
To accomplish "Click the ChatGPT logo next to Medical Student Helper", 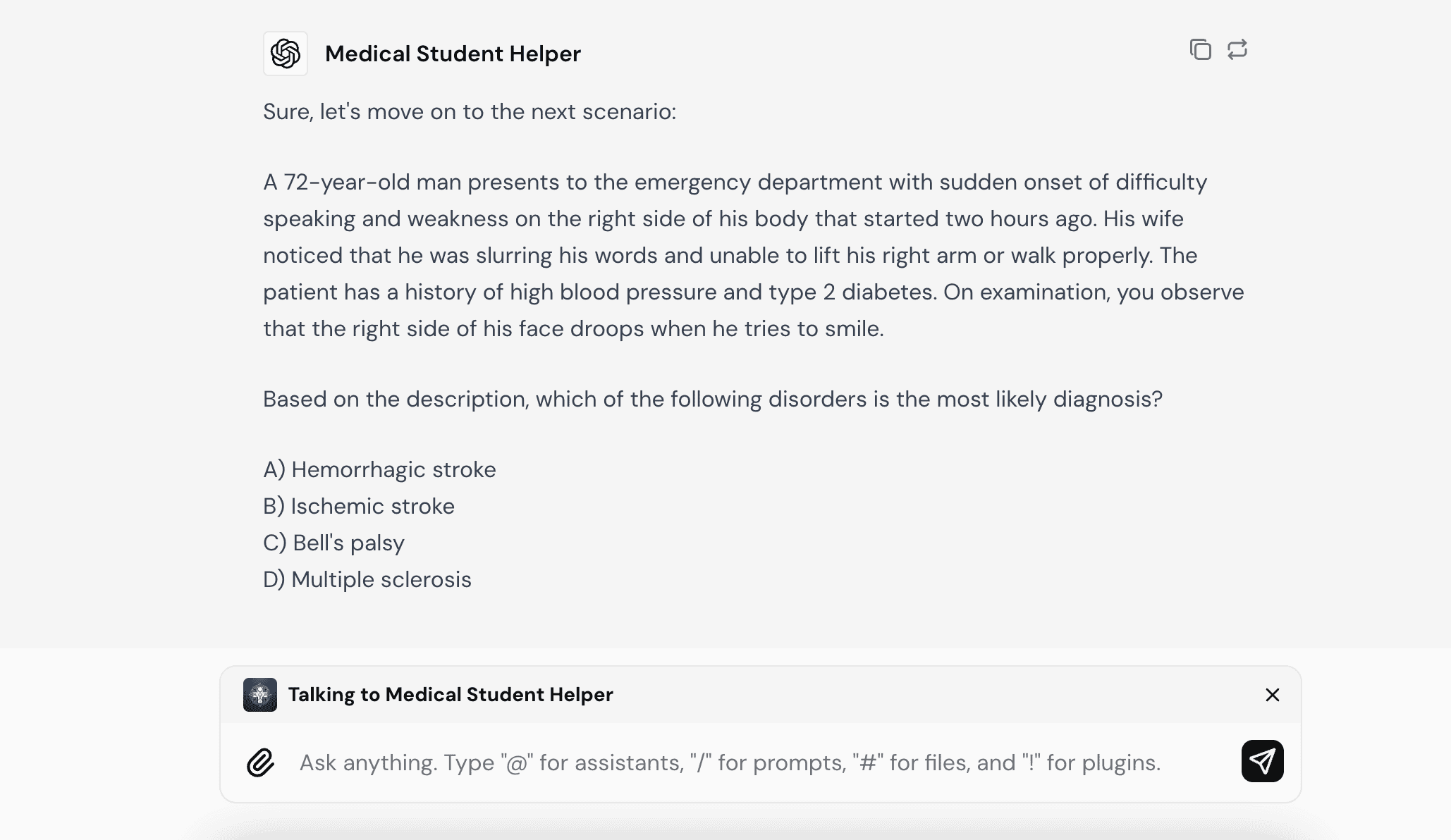I will click(x=286, y=53).
